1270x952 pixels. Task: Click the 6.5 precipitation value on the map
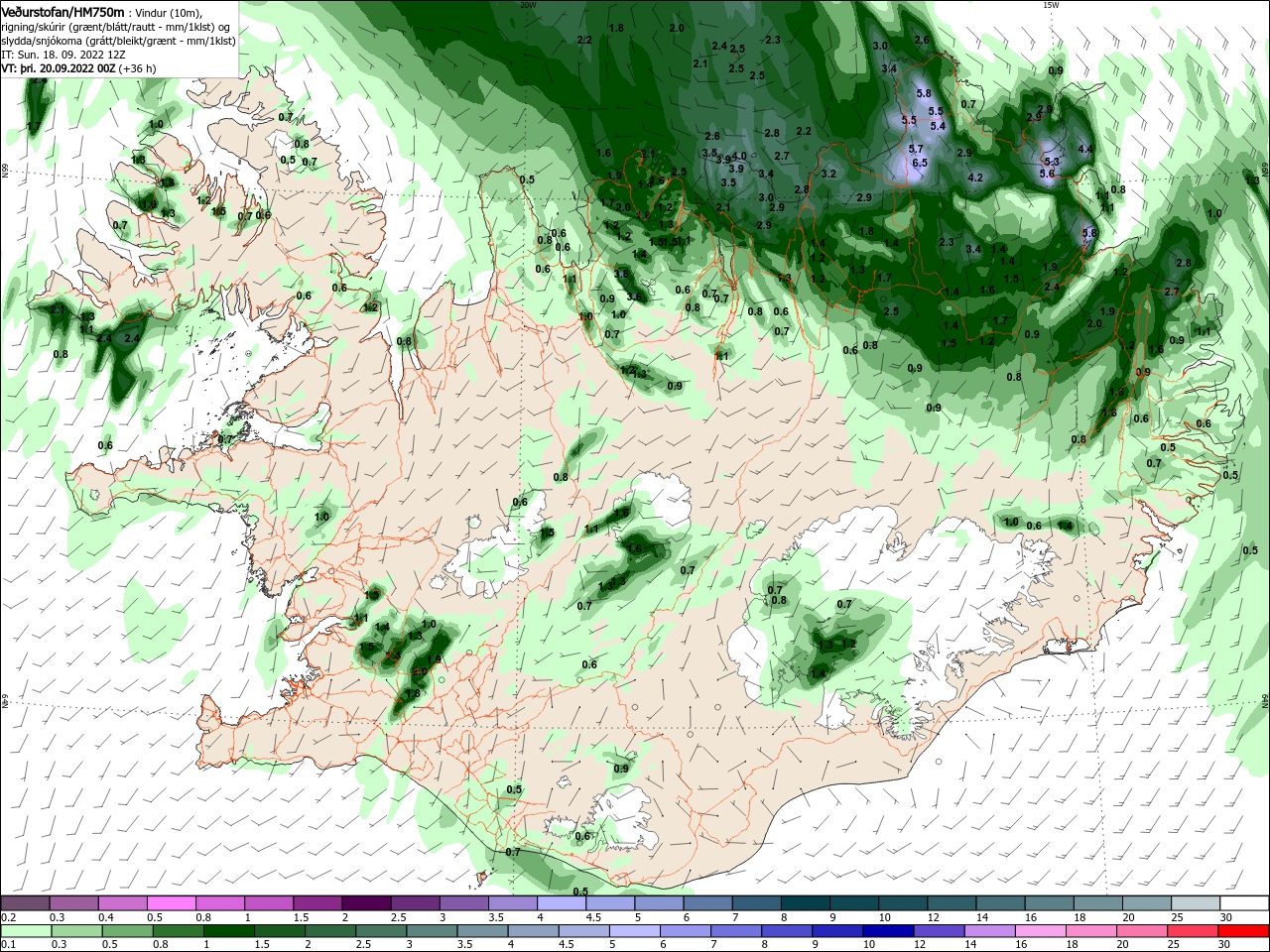(x=919, y=163)
